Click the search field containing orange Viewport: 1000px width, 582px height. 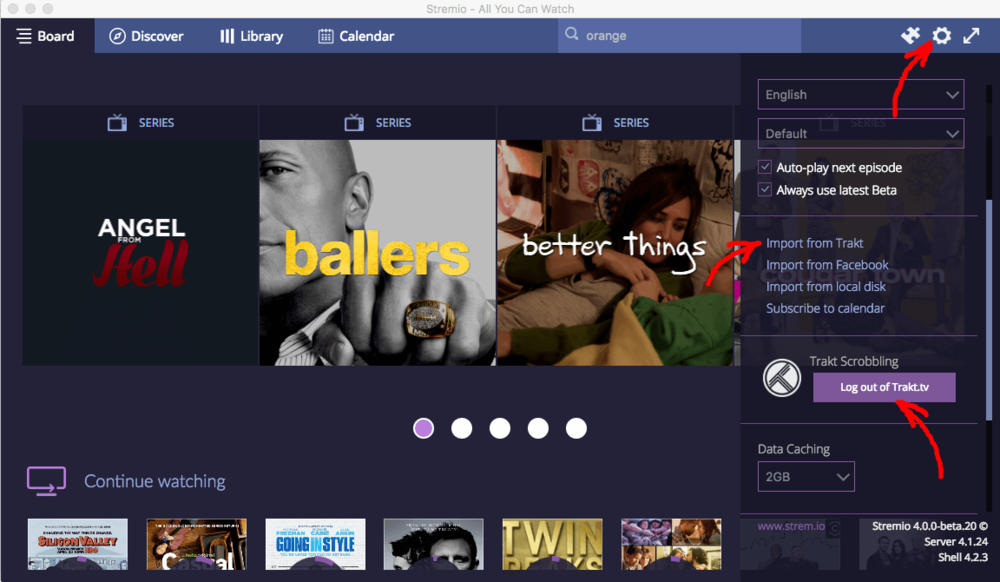tap(679, 36)
